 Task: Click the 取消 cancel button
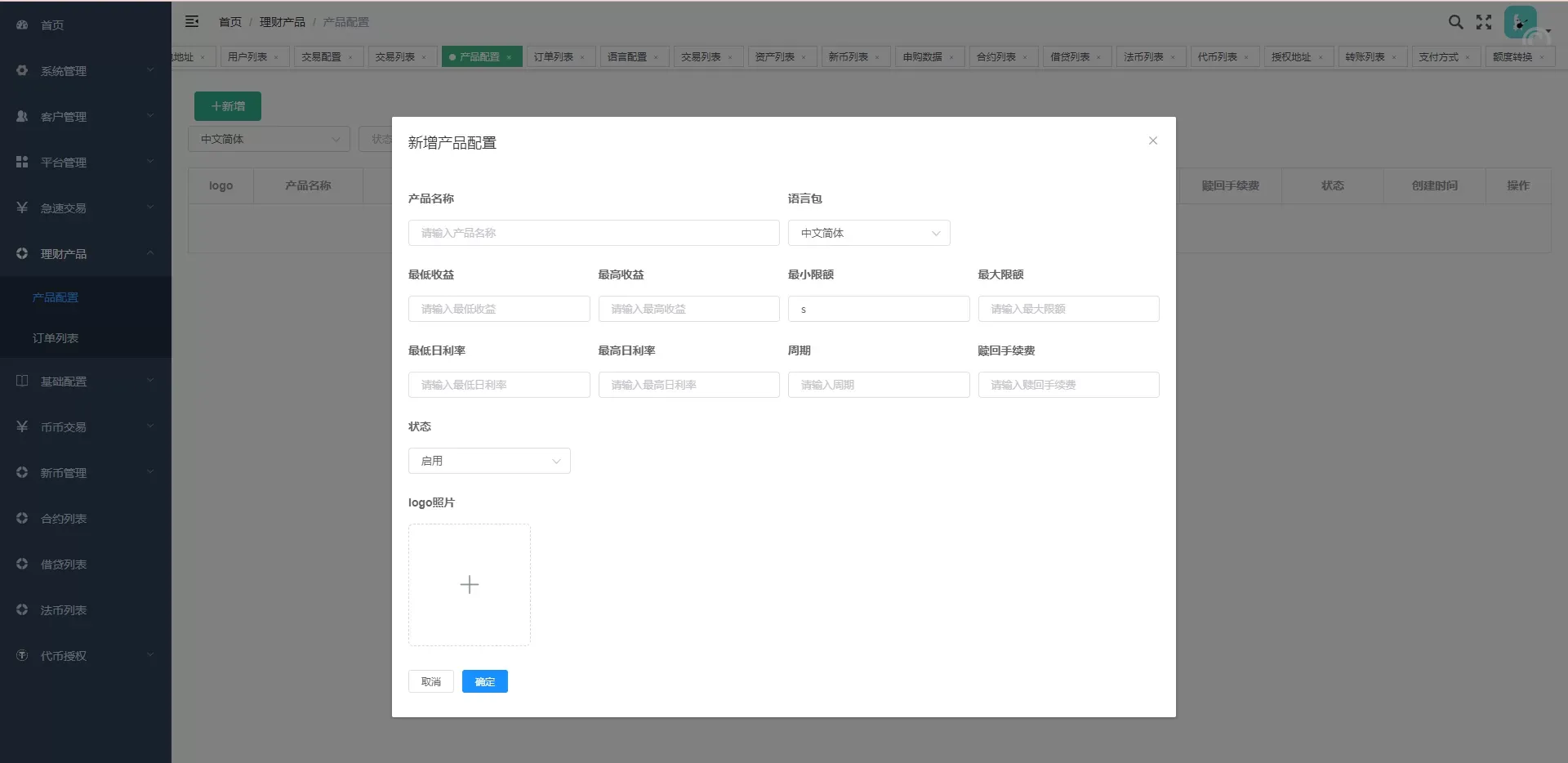[430, 681]
